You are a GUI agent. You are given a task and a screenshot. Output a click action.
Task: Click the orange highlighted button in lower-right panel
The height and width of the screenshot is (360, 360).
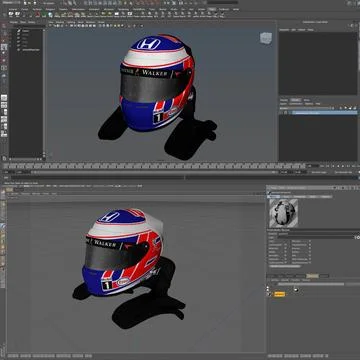pyautogui.click(x=280, y=294)
